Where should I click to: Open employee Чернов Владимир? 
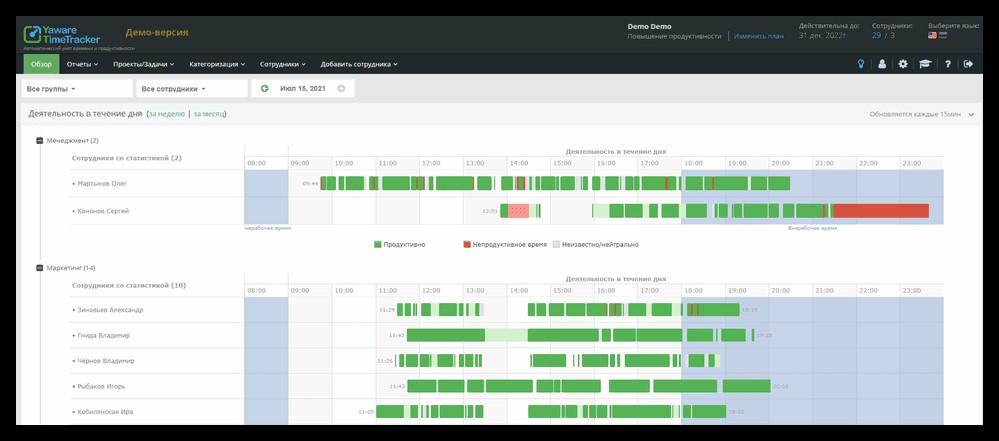click(105, 361)
